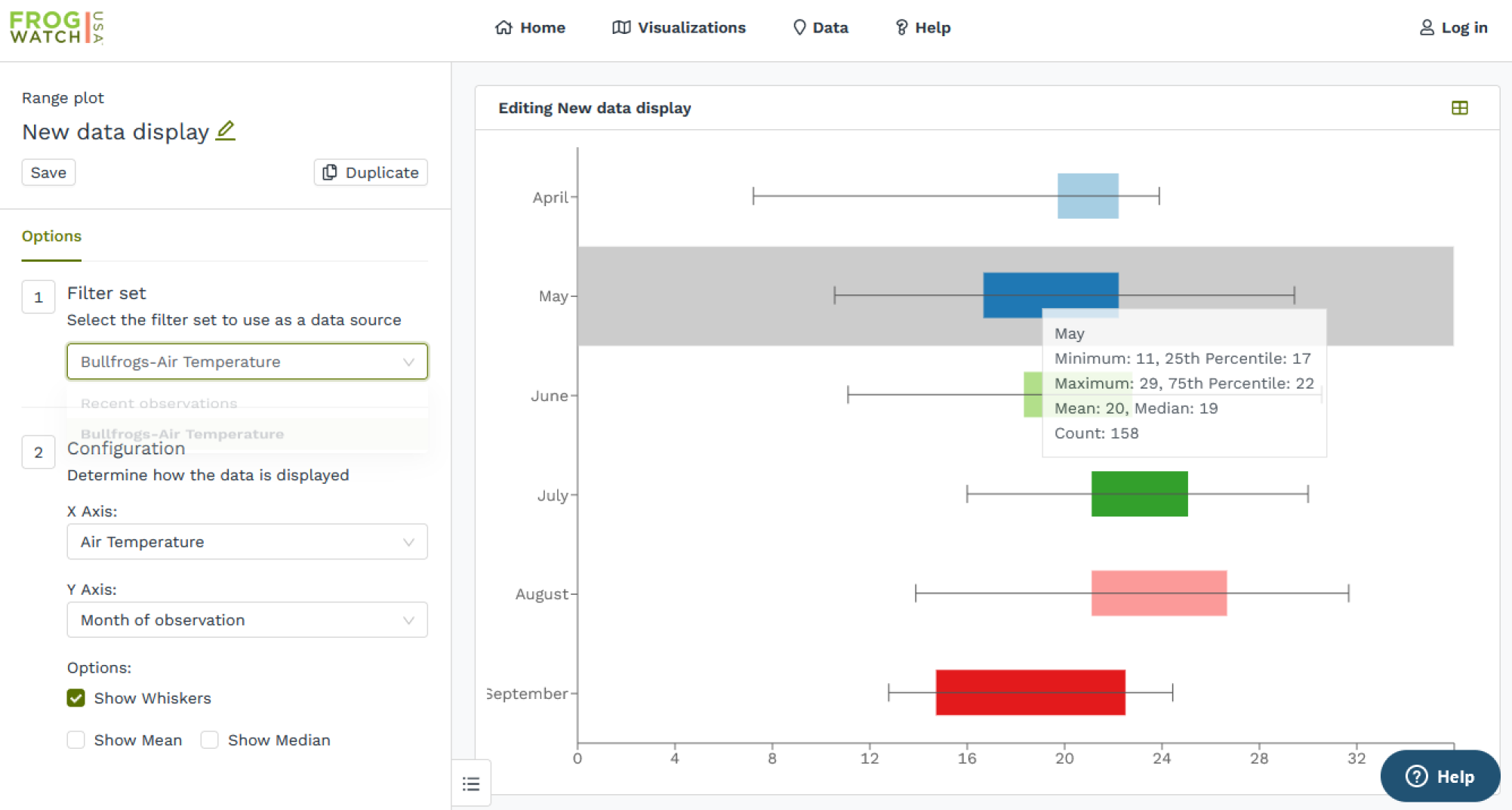Click the red September range bar
1512x810 pixels.
1030,692
